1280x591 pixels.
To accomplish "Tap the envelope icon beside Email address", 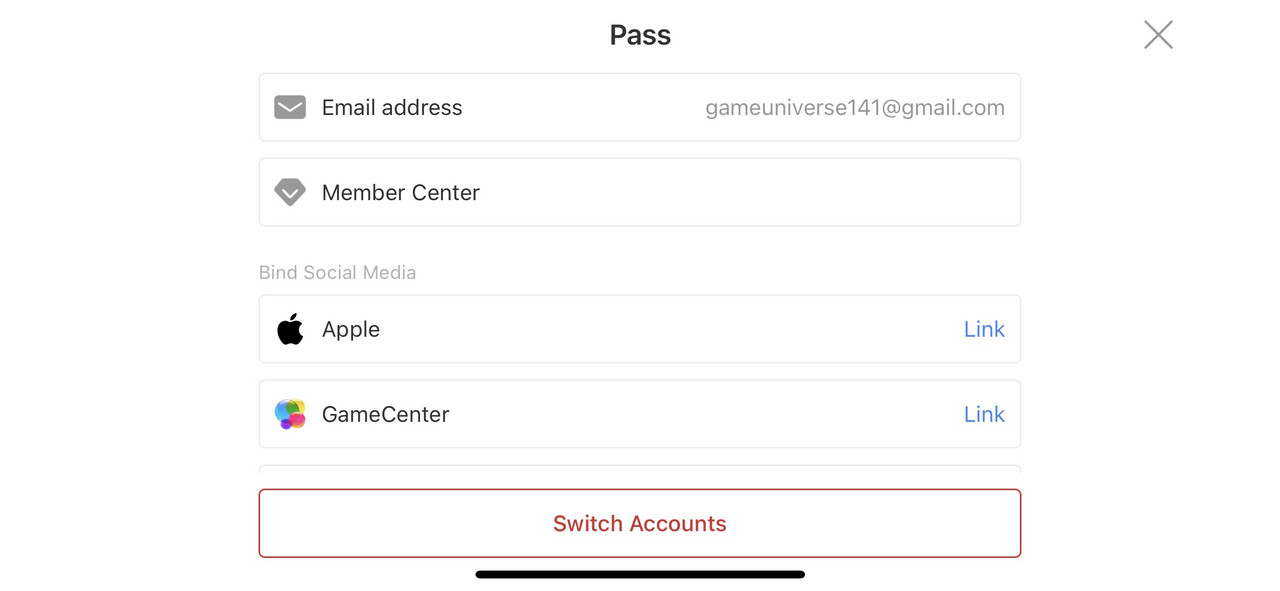I will (290, 107).
